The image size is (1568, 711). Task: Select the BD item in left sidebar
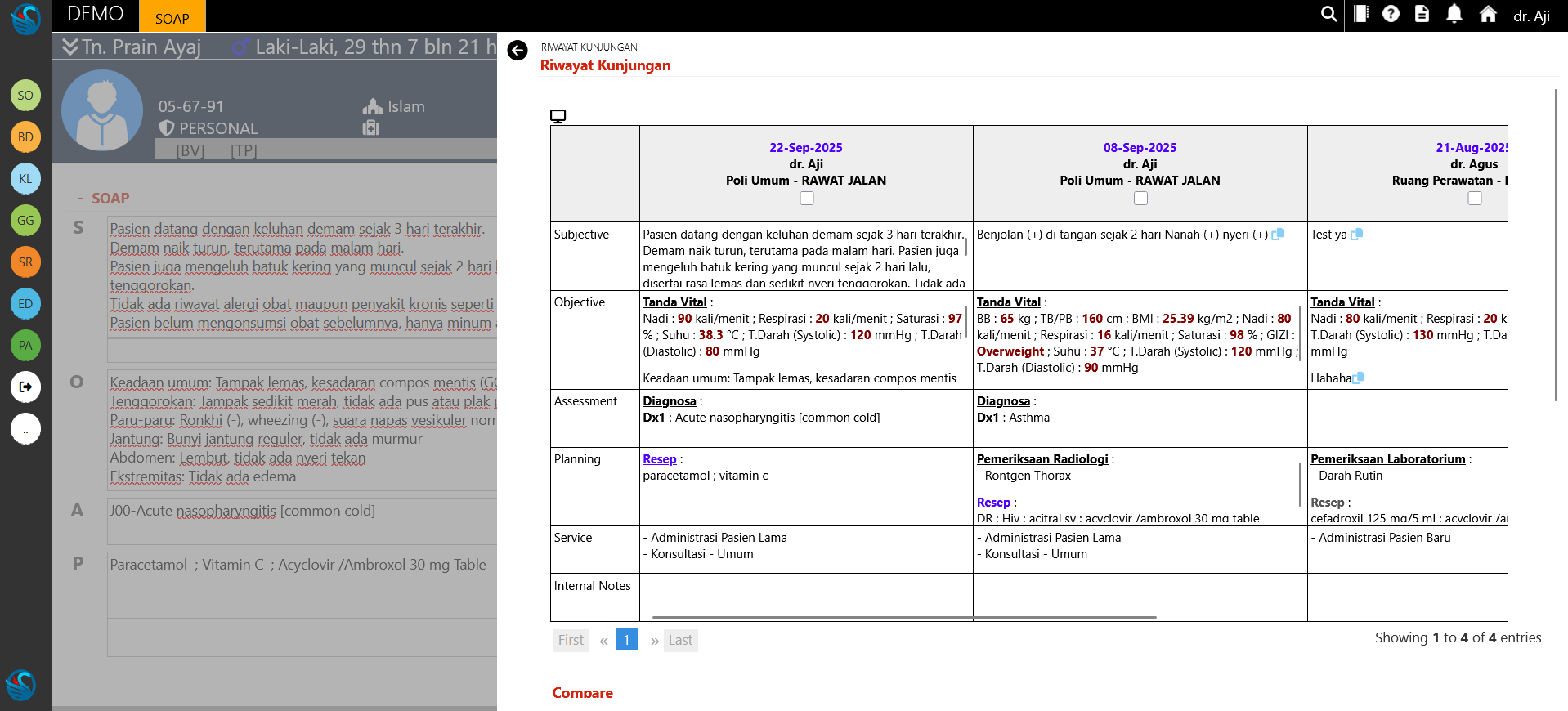[25, 136]
